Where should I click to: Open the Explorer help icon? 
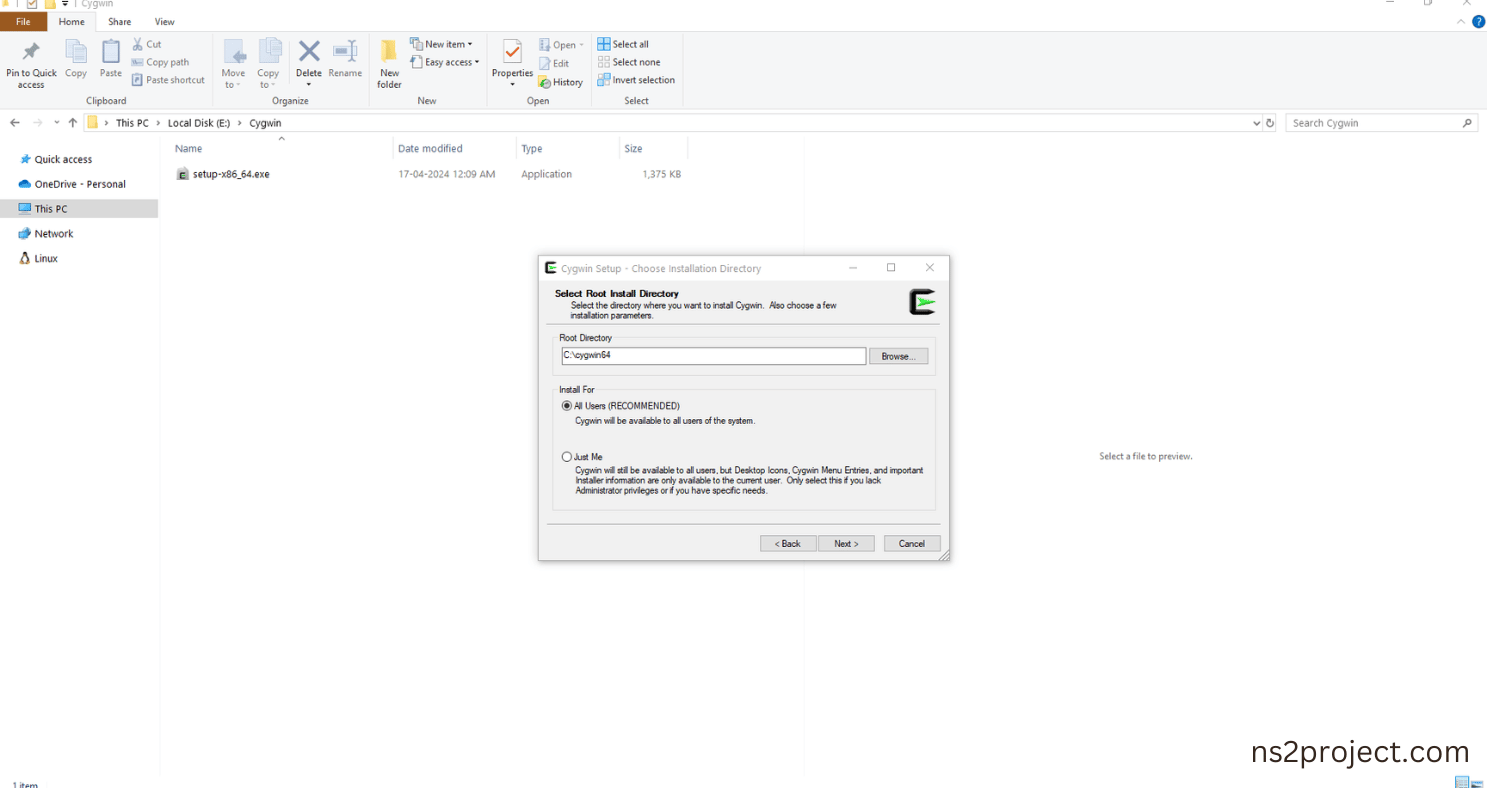(x=1478, y=21)
